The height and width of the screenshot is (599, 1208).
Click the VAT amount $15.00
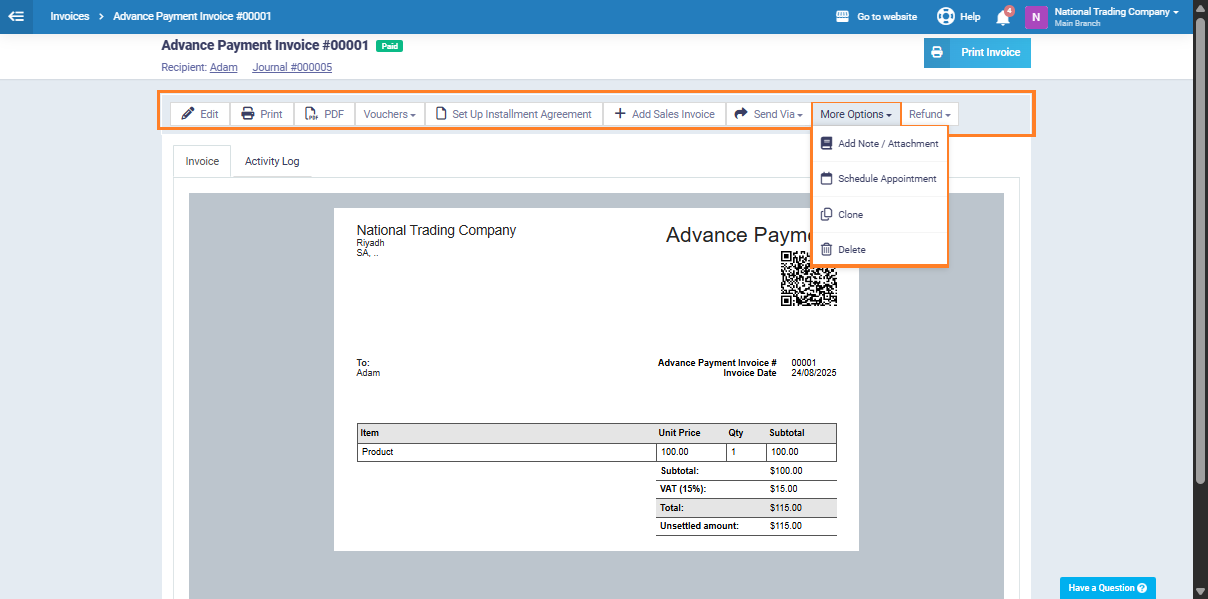coord(784,489)
